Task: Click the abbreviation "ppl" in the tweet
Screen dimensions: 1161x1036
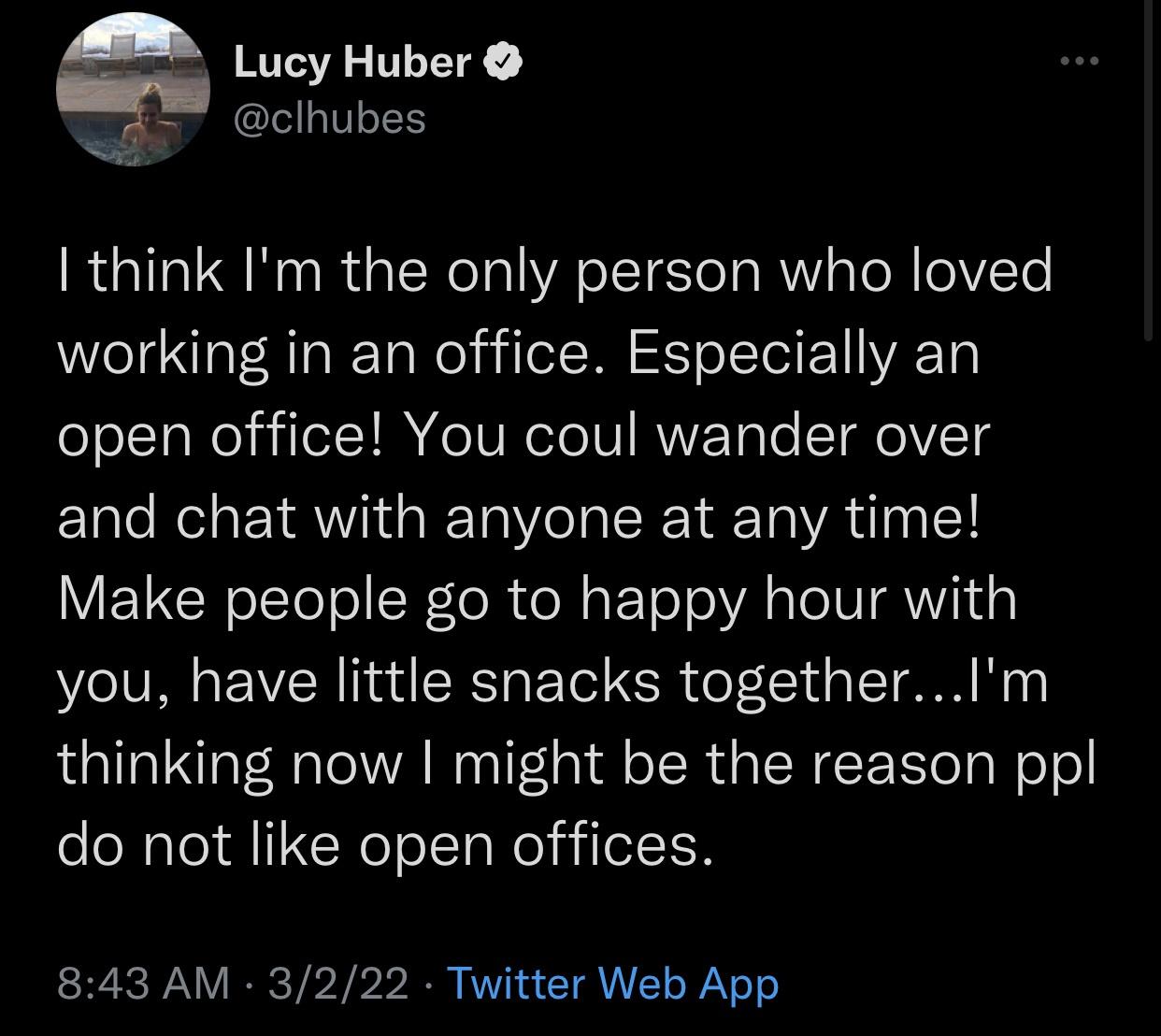Action: (x=1053, y=763)
